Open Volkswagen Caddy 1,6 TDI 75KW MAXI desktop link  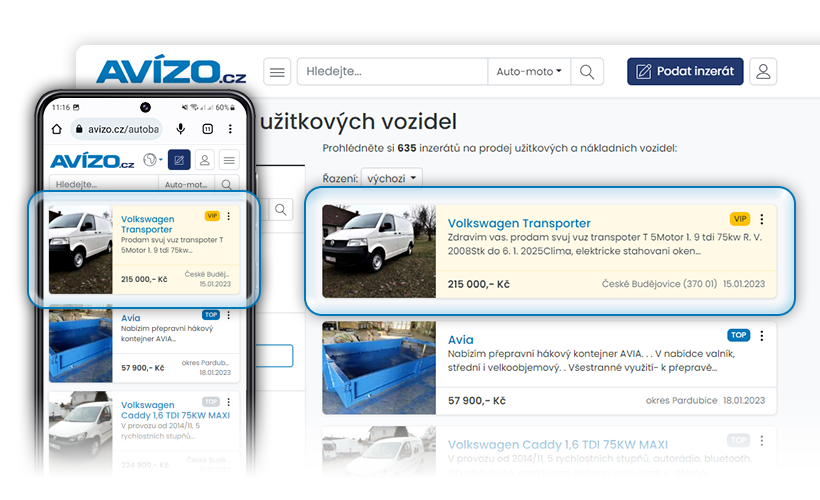coord(557,445)
